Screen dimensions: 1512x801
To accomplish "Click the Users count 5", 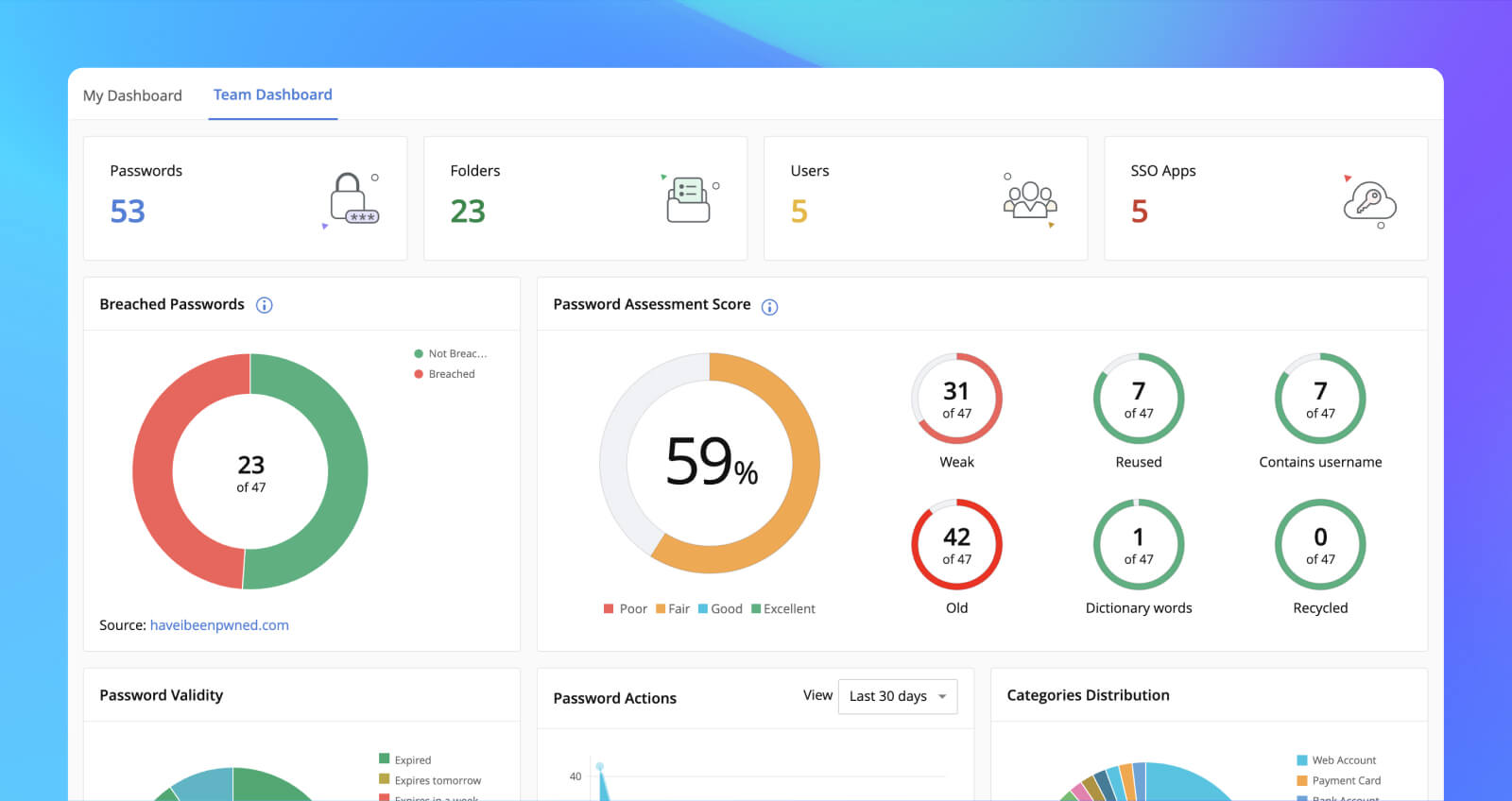I will coord(799,212).
